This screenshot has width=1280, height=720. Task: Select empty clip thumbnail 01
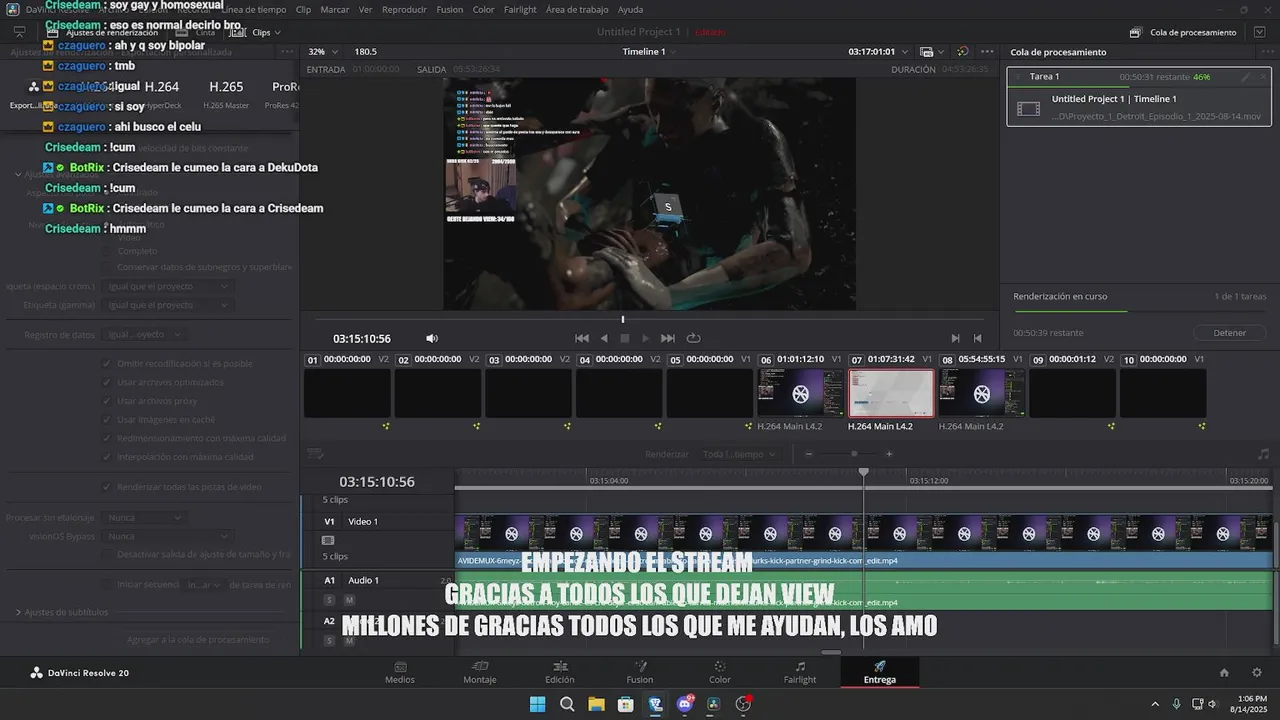click(x=347, y=393)
